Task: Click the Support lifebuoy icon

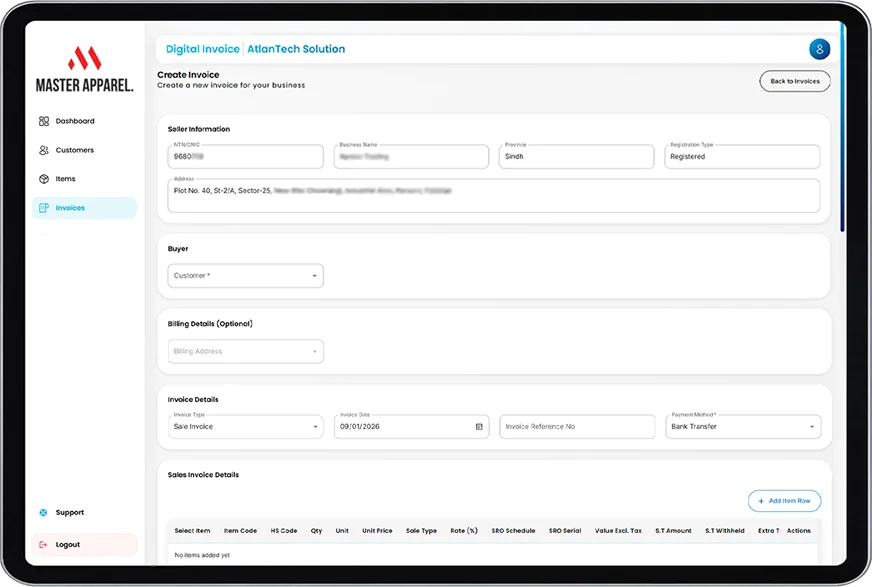Action: pyautogui.click(x=43, y=513)
